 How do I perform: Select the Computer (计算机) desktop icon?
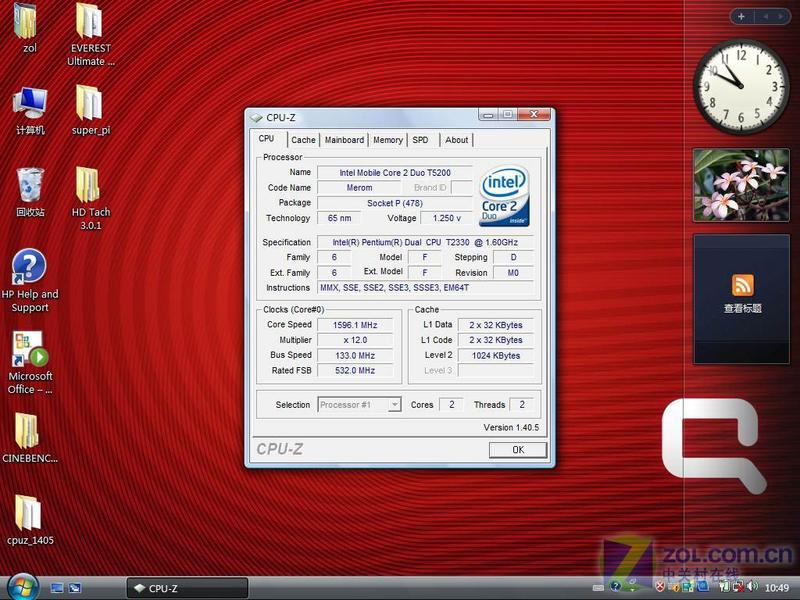pyautogui.click(x=30, y=111)
